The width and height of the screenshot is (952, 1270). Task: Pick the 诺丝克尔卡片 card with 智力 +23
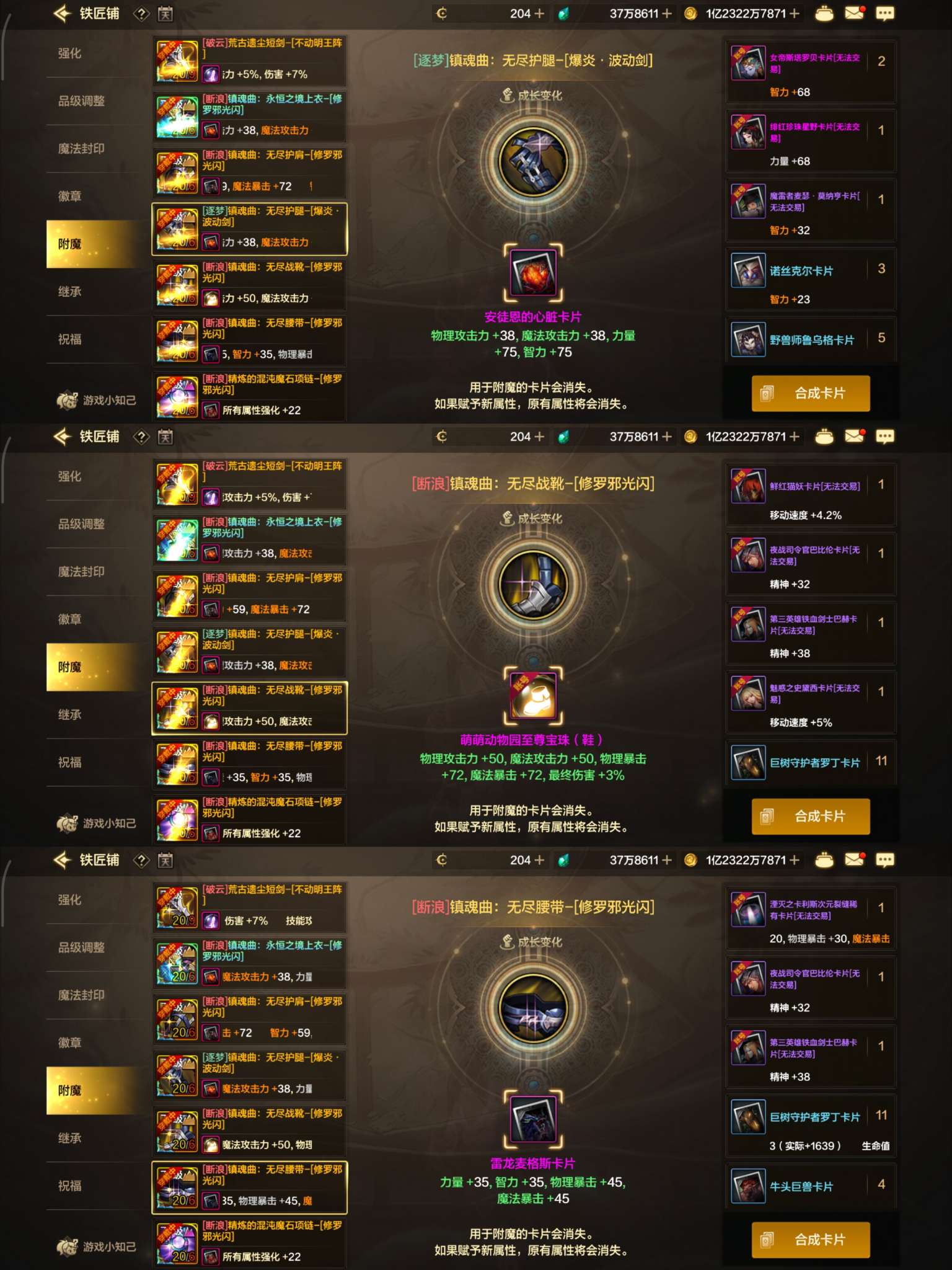click(x=811, y=278)
